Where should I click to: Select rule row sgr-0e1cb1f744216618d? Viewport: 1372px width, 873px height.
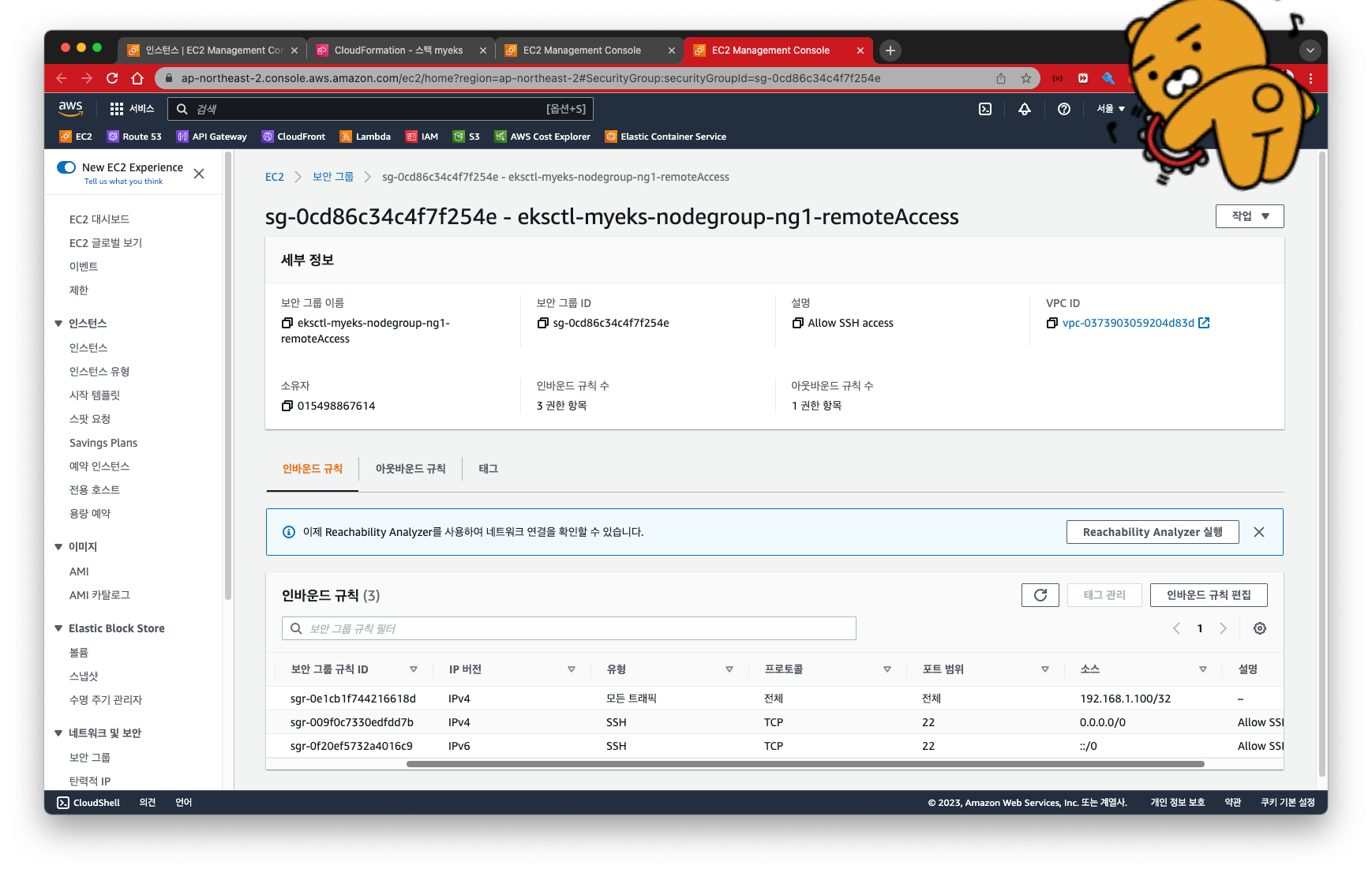click(774, 699)
